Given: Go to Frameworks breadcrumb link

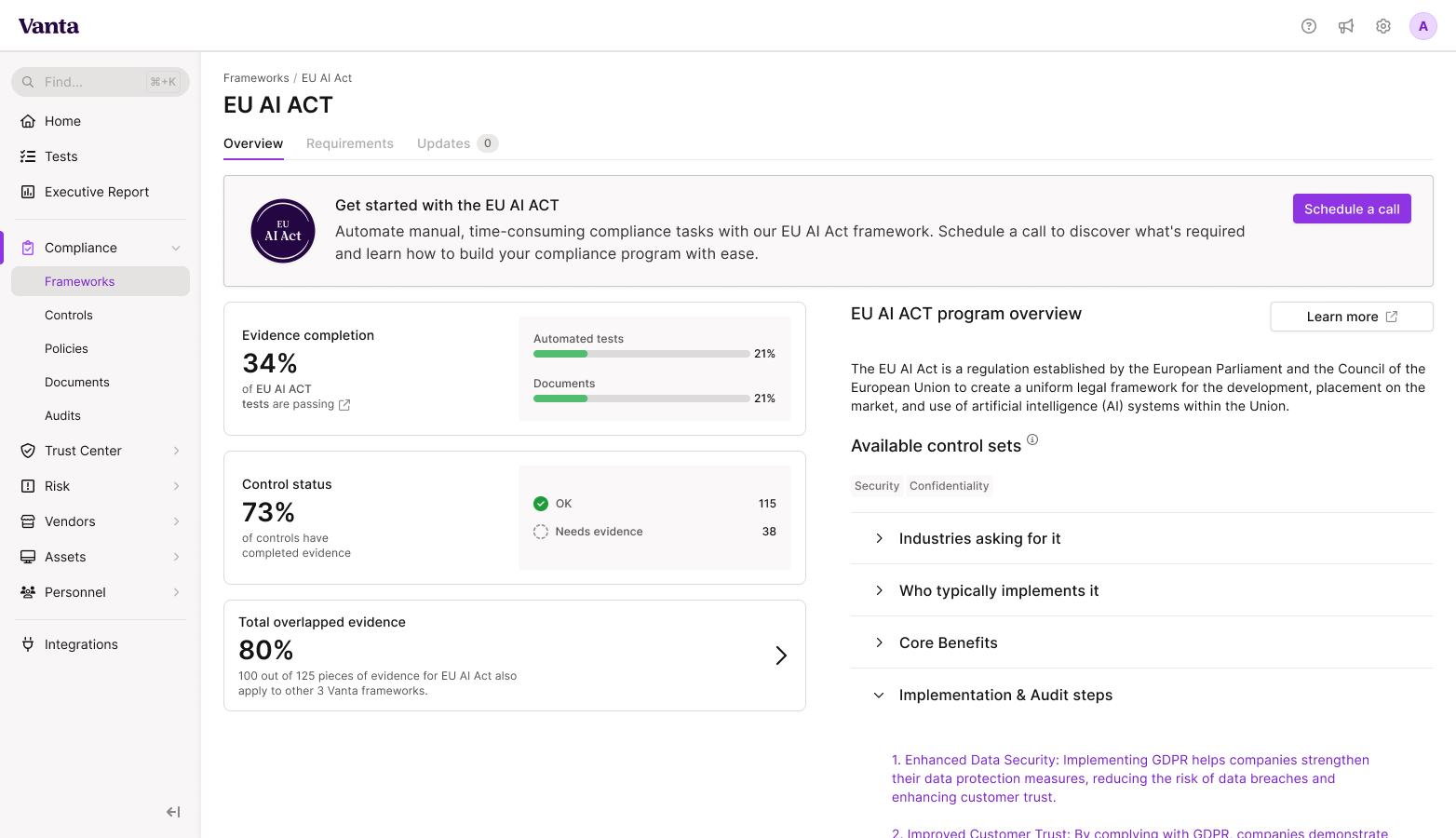Looking at the screenshot, I should (256, 78).
